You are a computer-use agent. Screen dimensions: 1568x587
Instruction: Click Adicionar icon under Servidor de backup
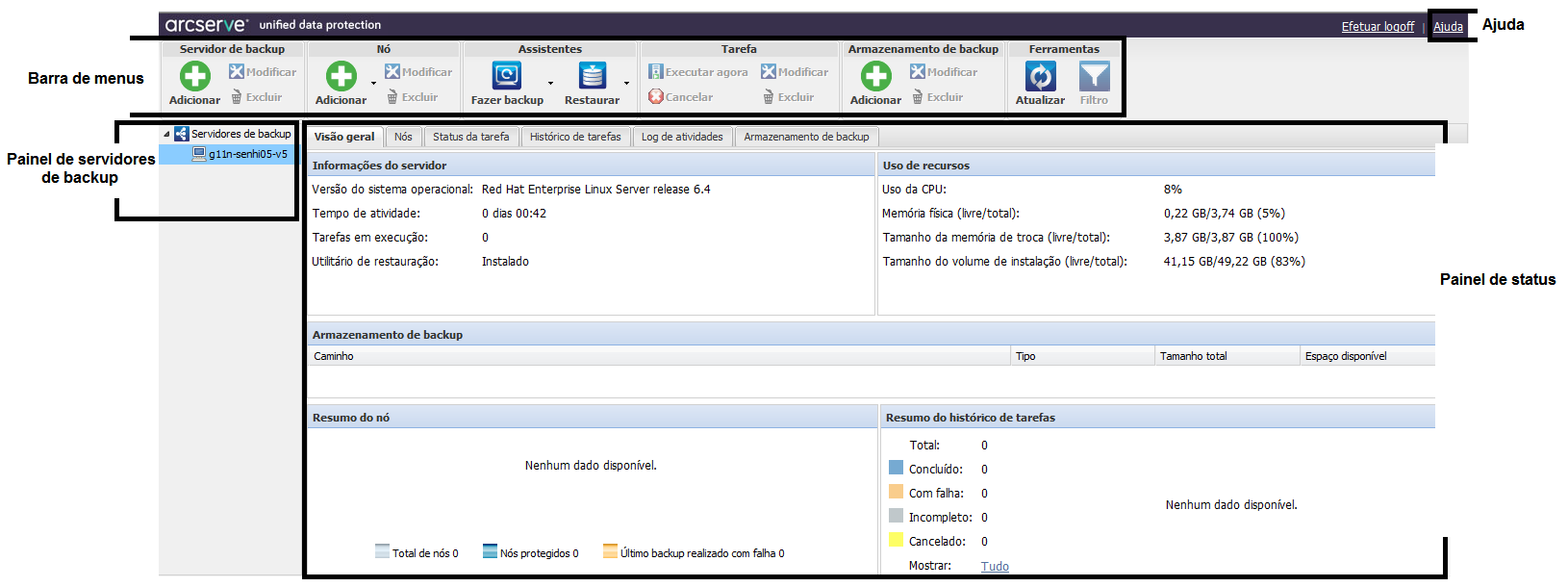pyautogui.click(x=194, y=76)
